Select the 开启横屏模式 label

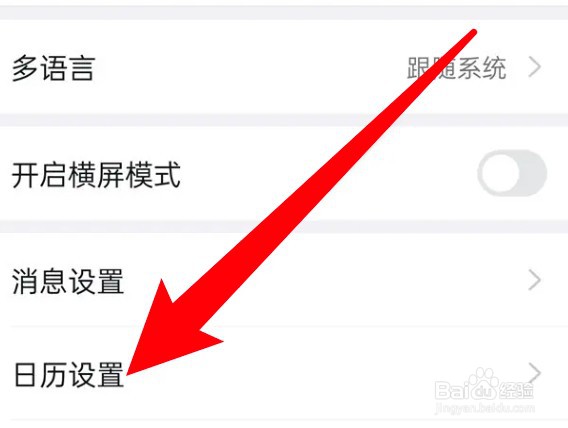(96, 175)
